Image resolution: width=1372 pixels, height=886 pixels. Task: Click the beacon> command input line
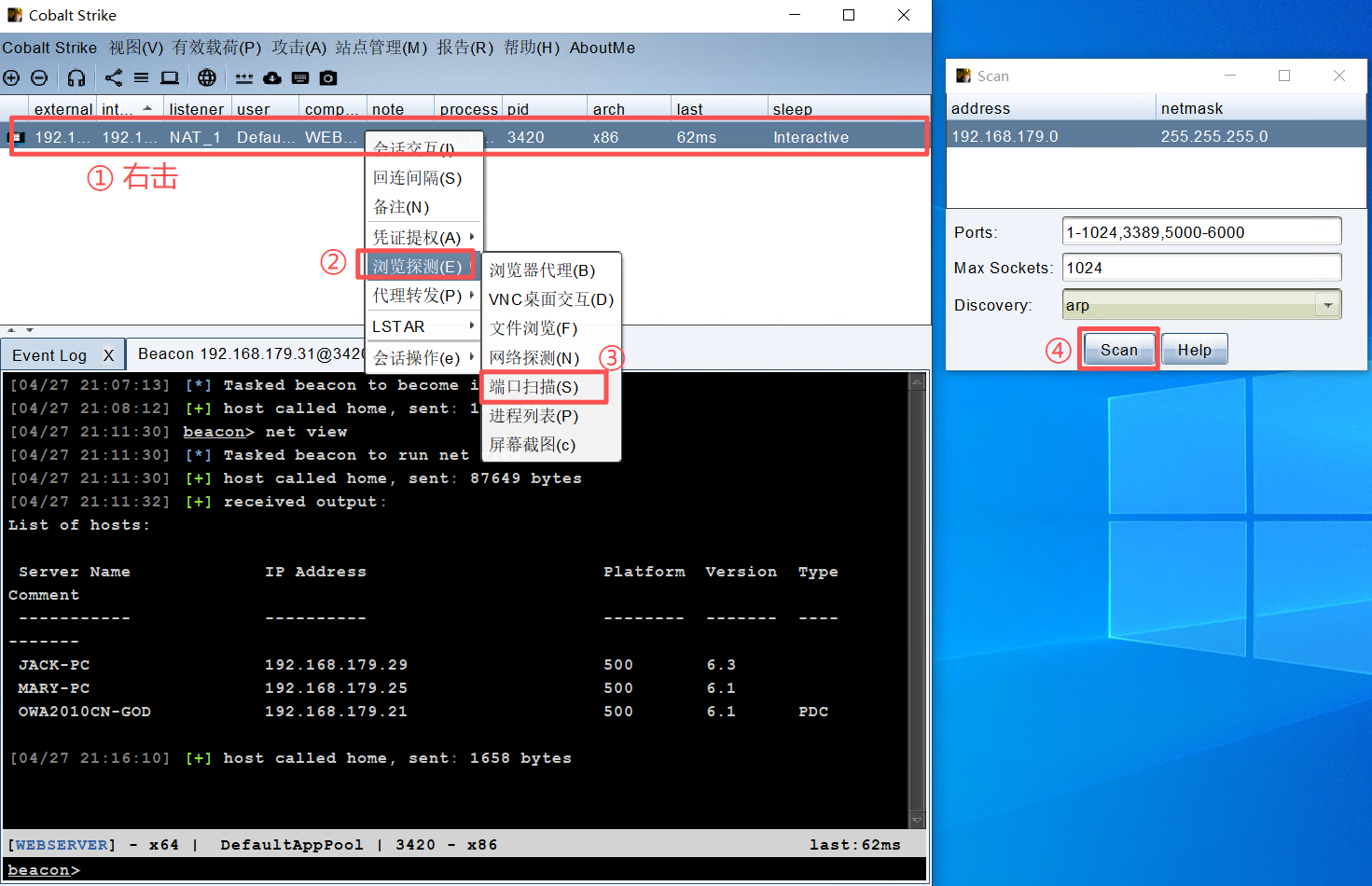coord(464,870)
